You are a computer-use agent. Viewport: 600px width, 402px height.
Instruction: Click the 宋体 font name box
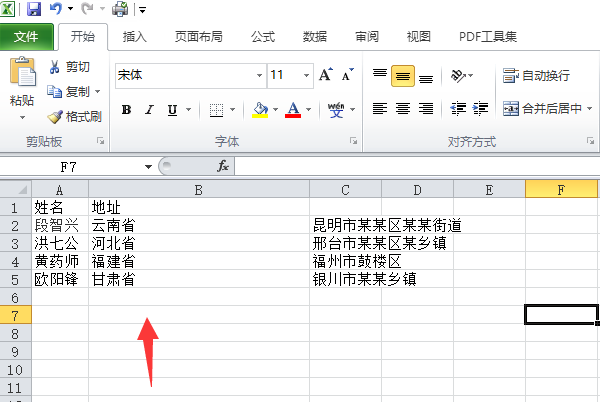tap(185, 75)
